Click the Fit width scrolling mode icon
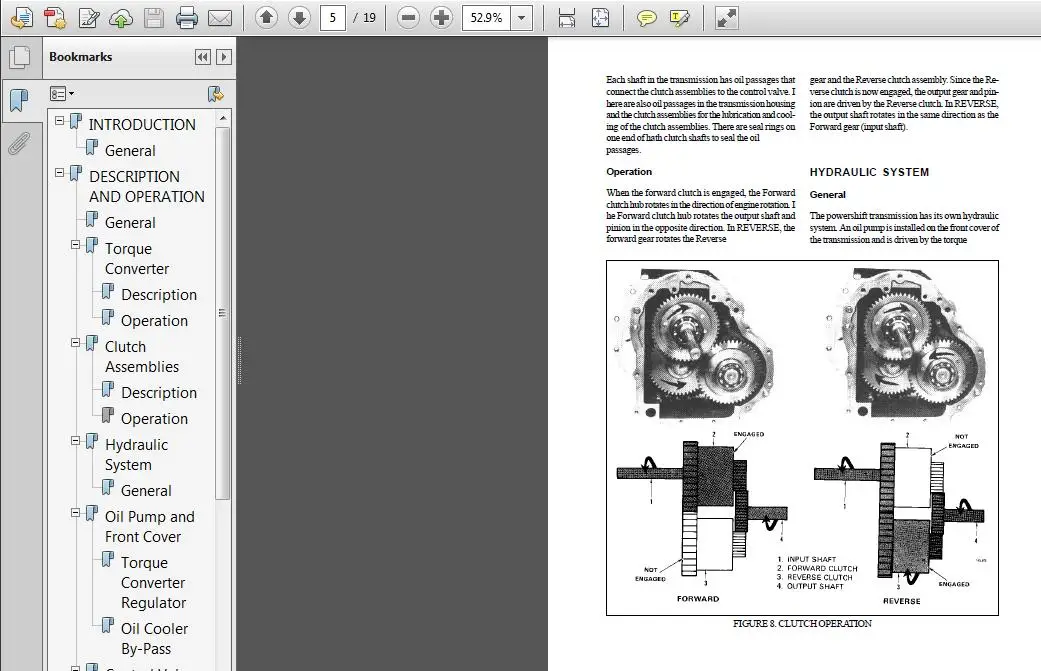Image resolution: width=1041 pixels, height=671 pixels. click(x=567, y=18)
